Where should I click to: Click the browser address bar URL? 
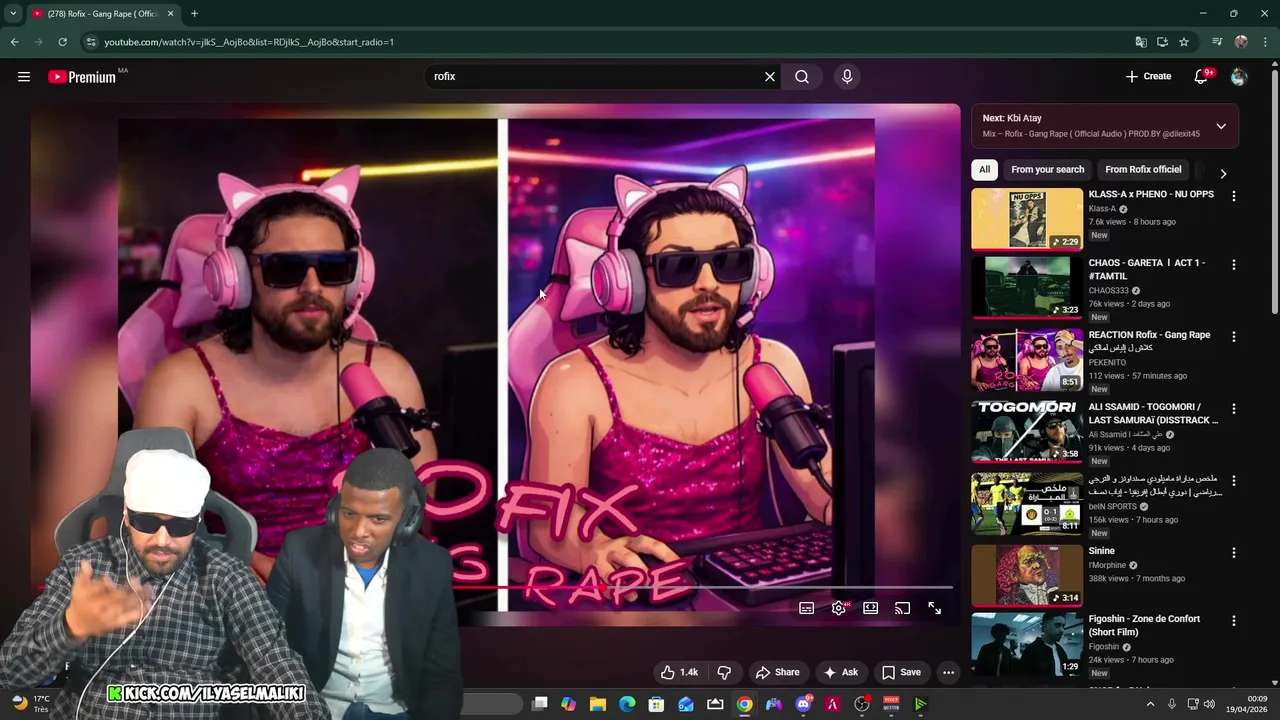(249, 42)
